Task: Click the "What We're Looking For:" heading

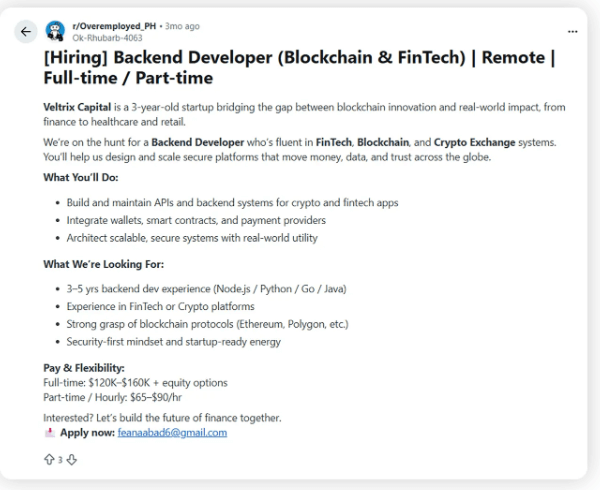Action: pos(103,265)
